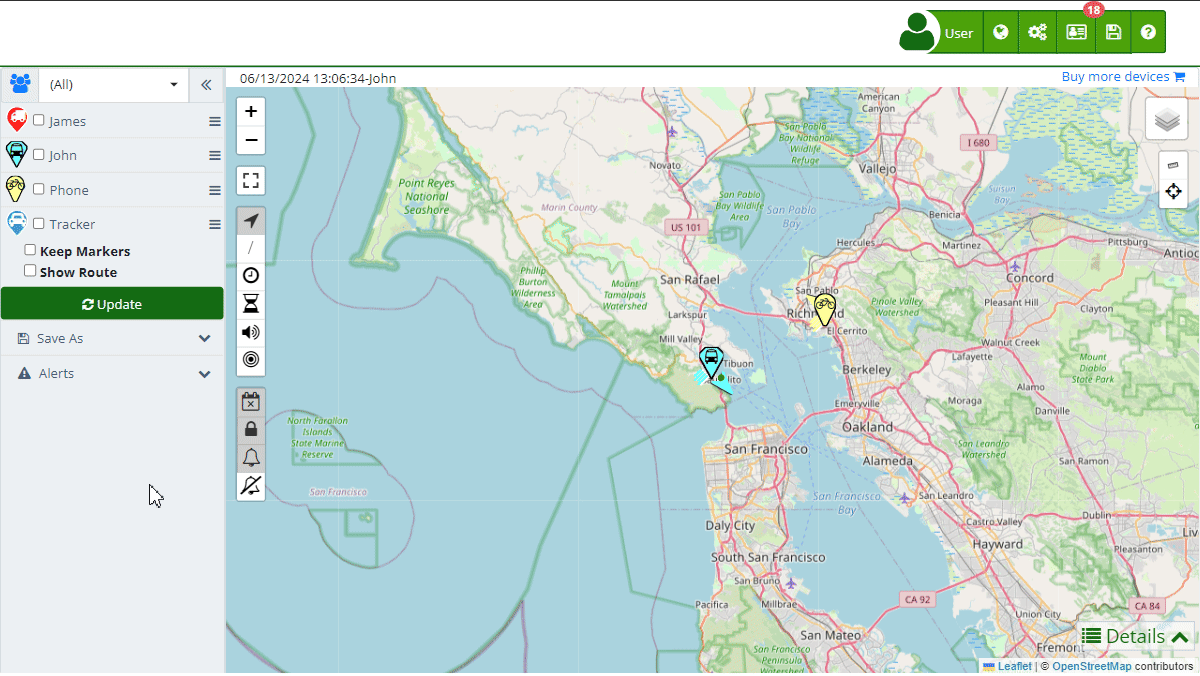The width and height of the screenshot is (1200, 676).
Task: Check the James device checkbox
Action: click(x=39, y=120)
